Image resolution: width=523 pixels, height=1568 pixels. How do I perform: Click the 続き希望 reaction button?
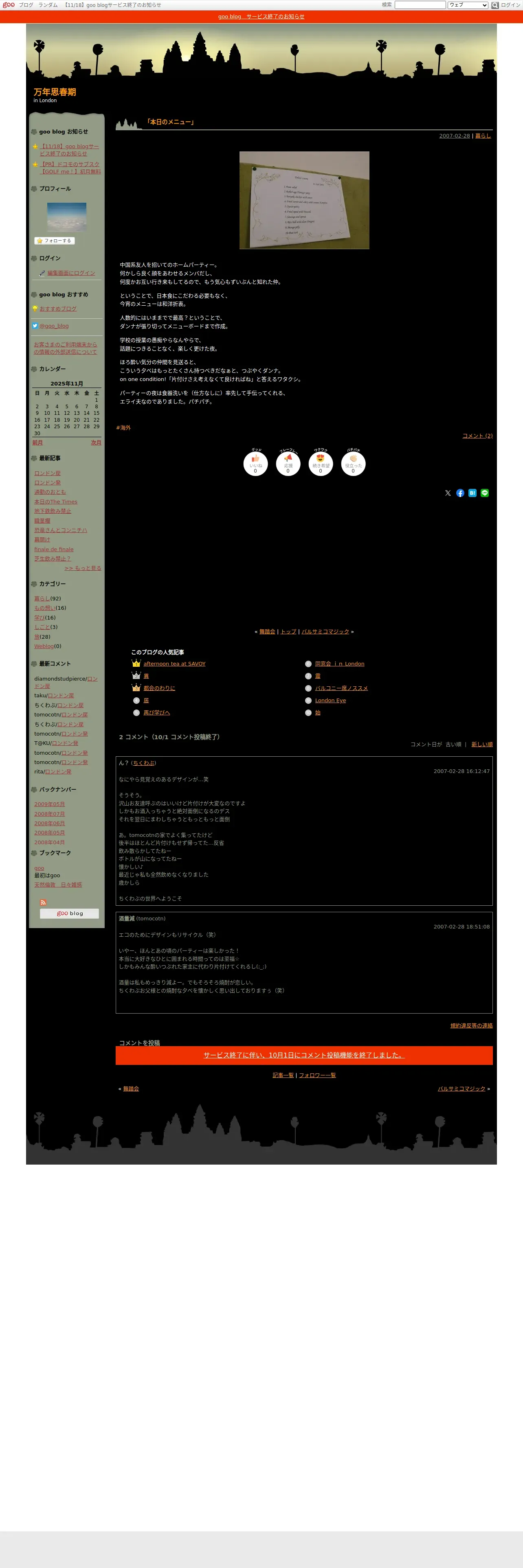(320, 464)
